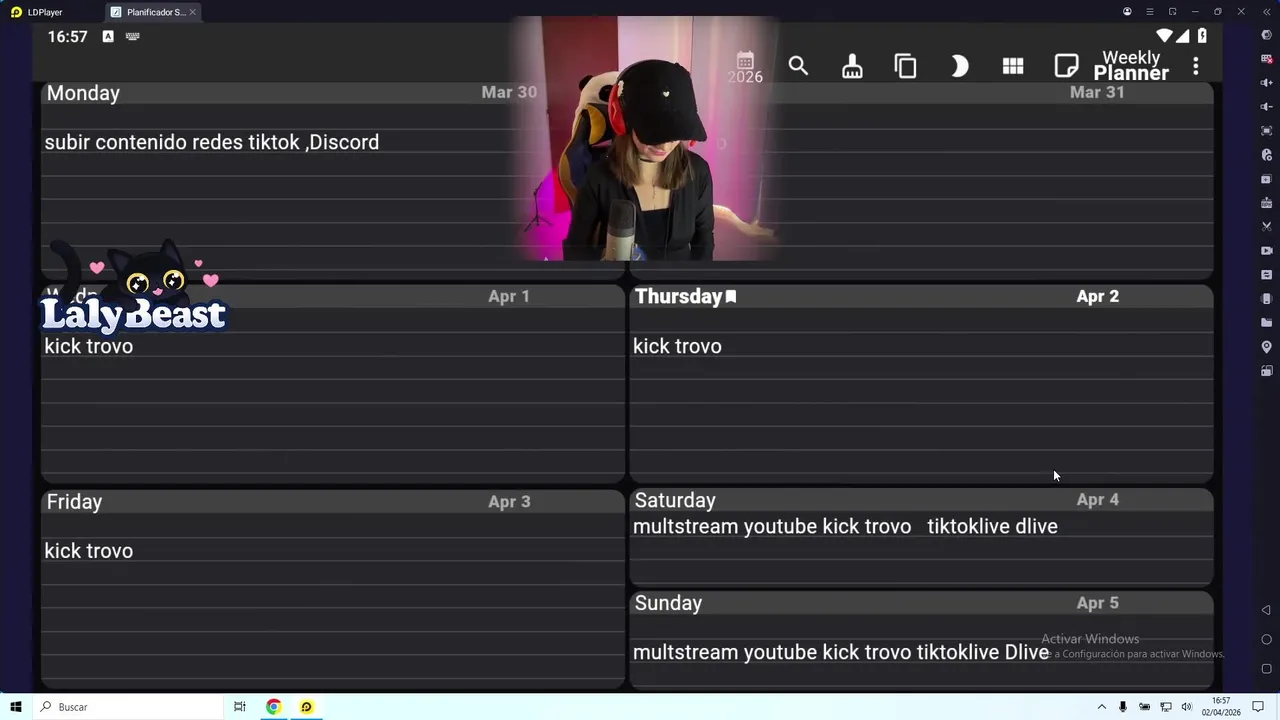Open Windows Task View
The width and height of the screenshot is (1280, 720).
tap(240, 707)
